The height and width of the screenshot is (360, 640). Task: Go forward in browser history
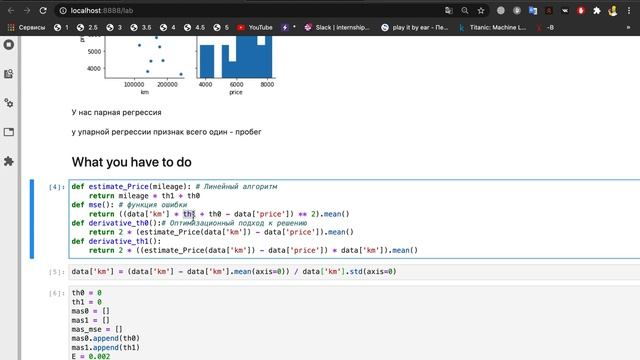coord(27,11)
